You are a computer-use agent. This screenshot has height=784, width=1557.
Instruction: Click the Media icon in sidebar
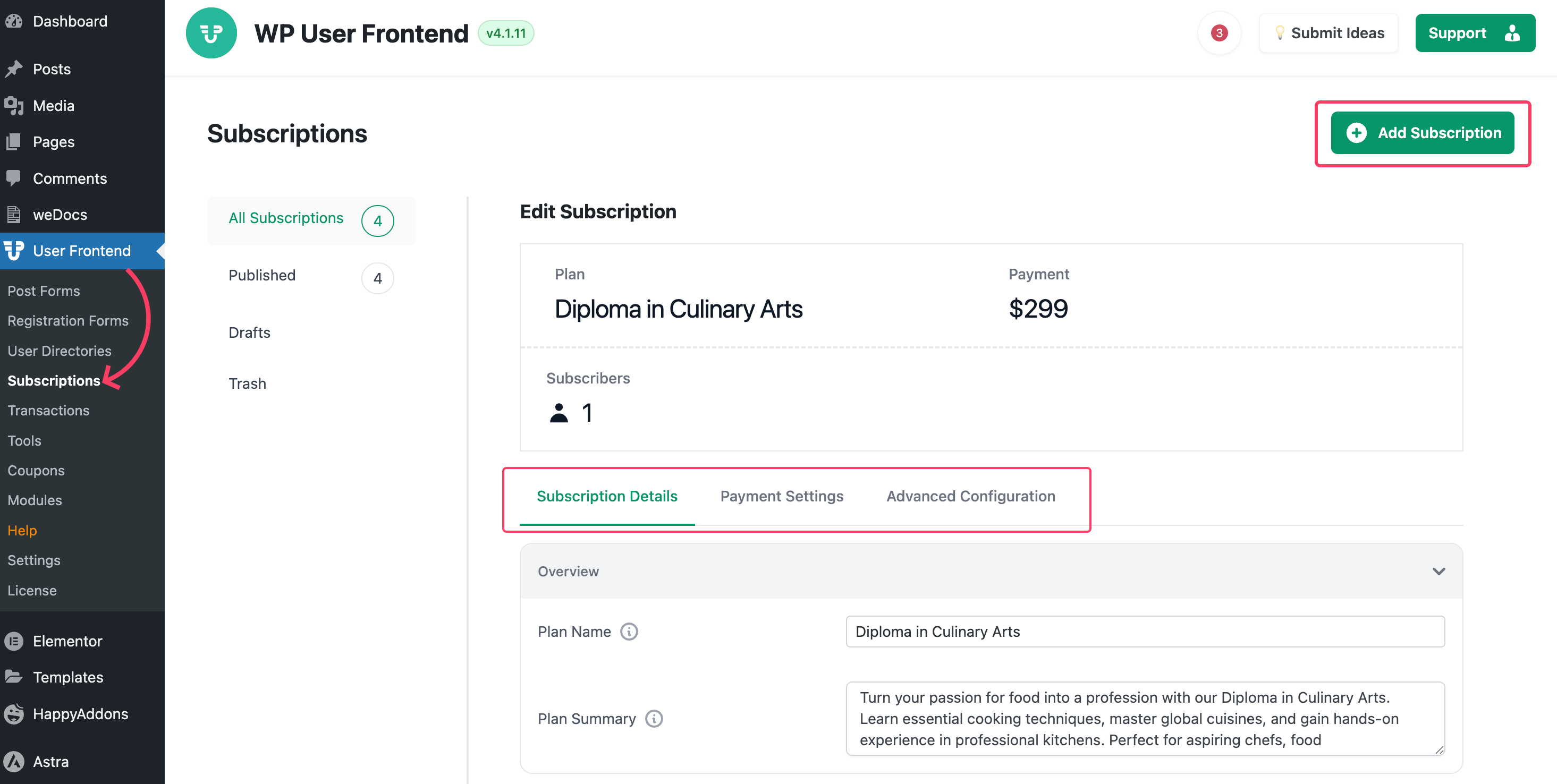click(x=14, y=106)
